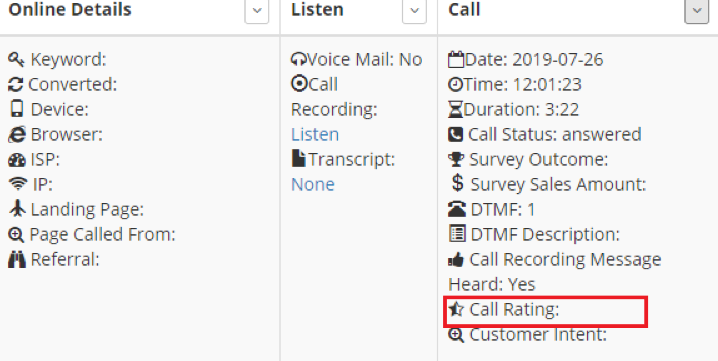This screenshot has width=718, height=361.
Task: Click the Customer Intent magnifier icon
Action: 456,335
